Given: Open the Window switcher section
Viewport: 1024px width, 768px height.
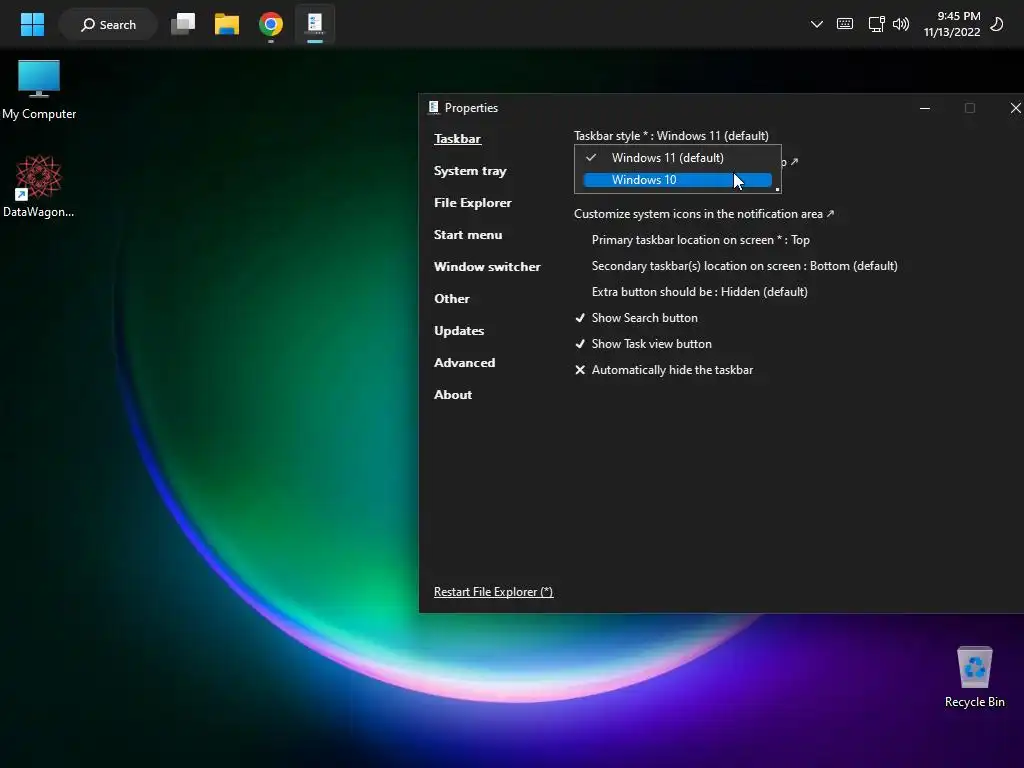Looking at the screenshot, I should pos(487,266).
